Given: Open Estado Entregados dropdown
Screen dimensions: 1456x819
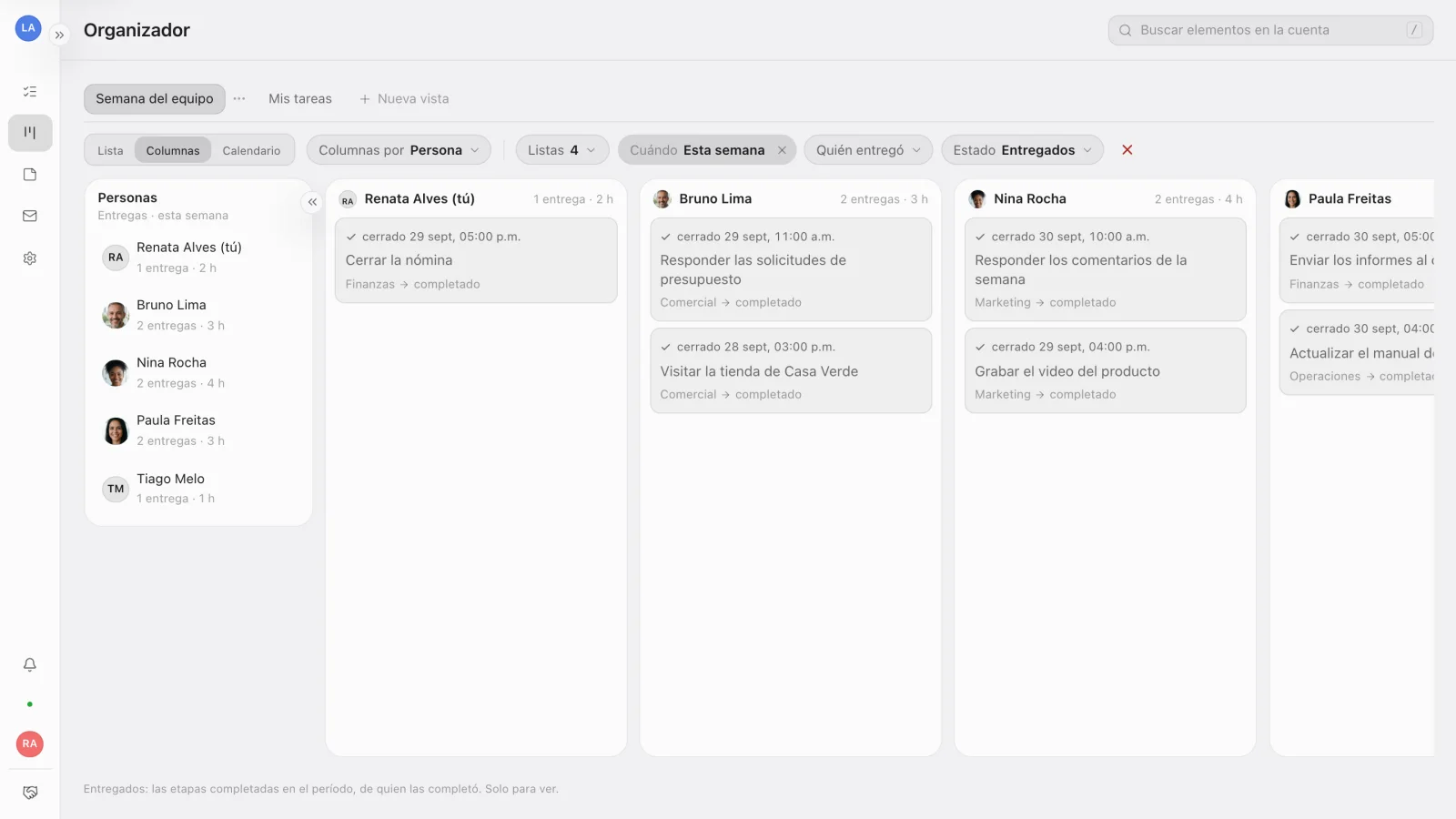Looking at the screenshot, I should point(1023,150).
